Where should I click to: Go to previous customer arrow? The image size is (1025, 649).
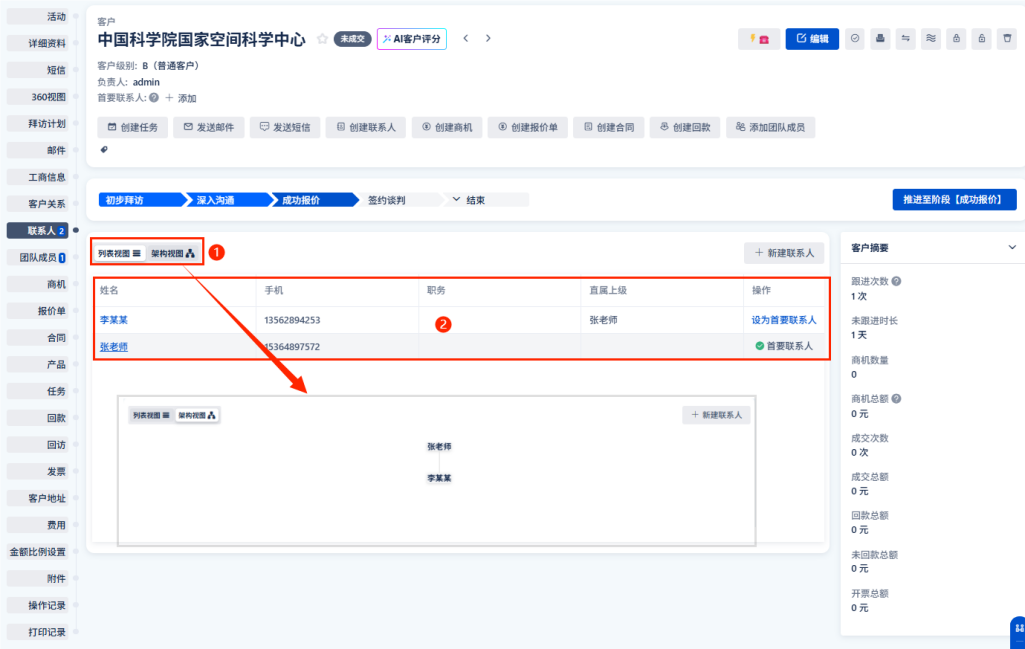pos(465,39)
